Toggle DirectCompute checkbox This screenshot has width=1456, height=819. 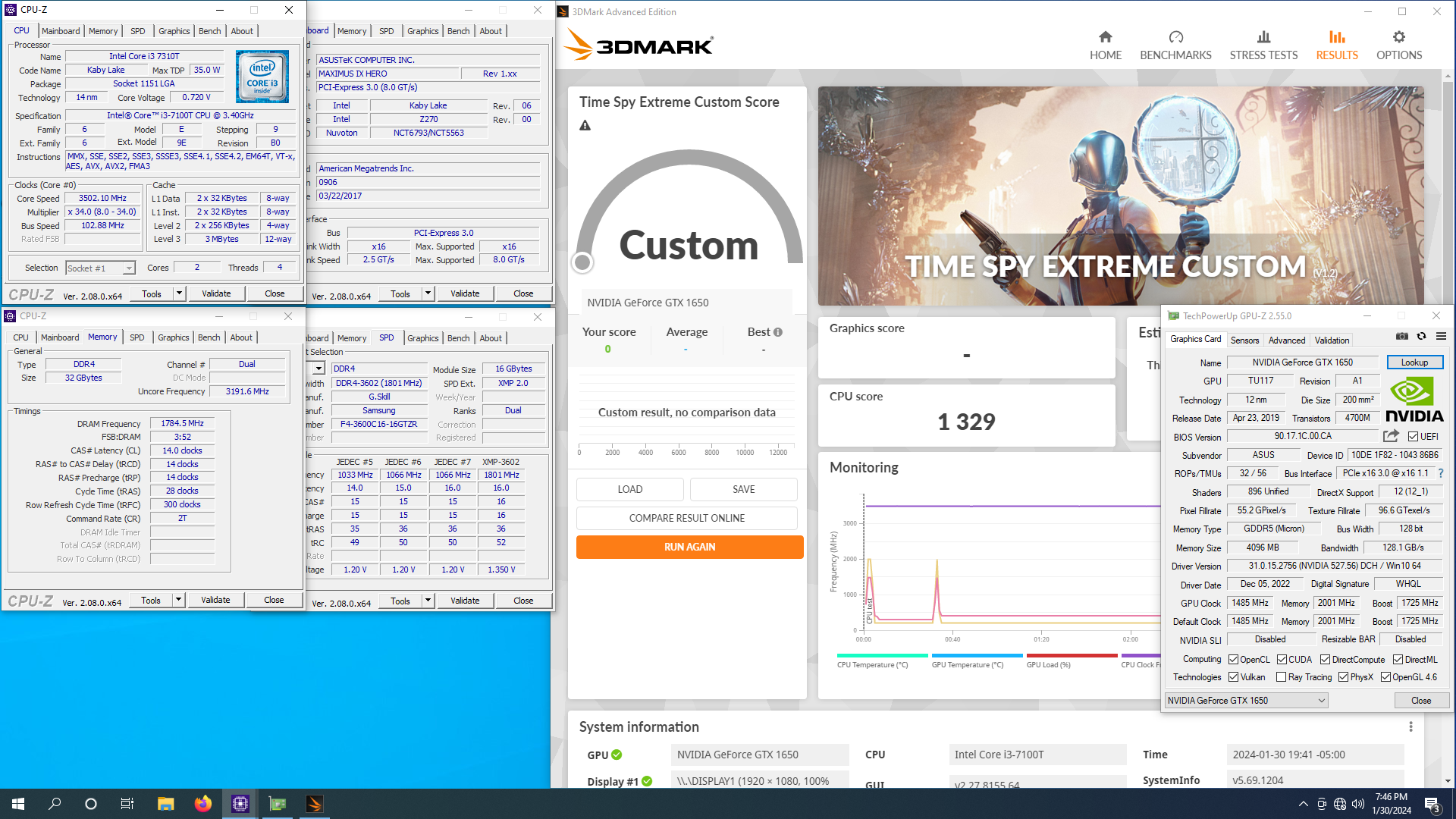[1326, 660]
